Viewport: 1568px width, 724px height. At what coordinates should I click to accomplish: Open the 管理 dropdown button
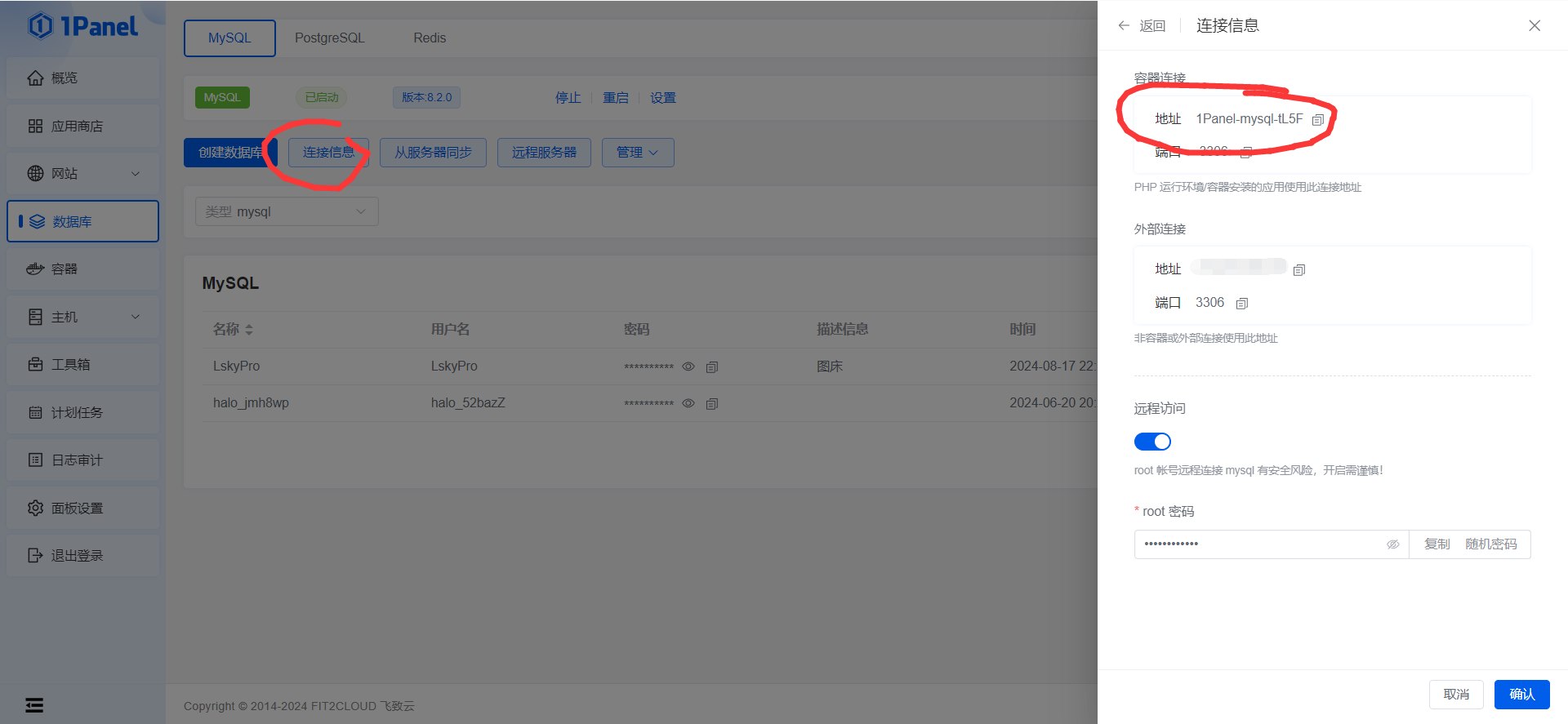(x=638, y=153)
